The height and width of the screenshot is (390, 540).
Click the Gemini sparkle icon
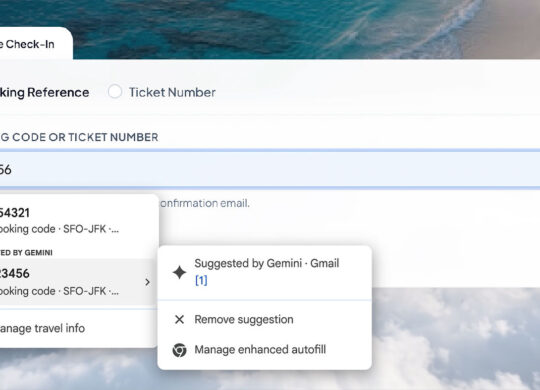tap(179, 272)
